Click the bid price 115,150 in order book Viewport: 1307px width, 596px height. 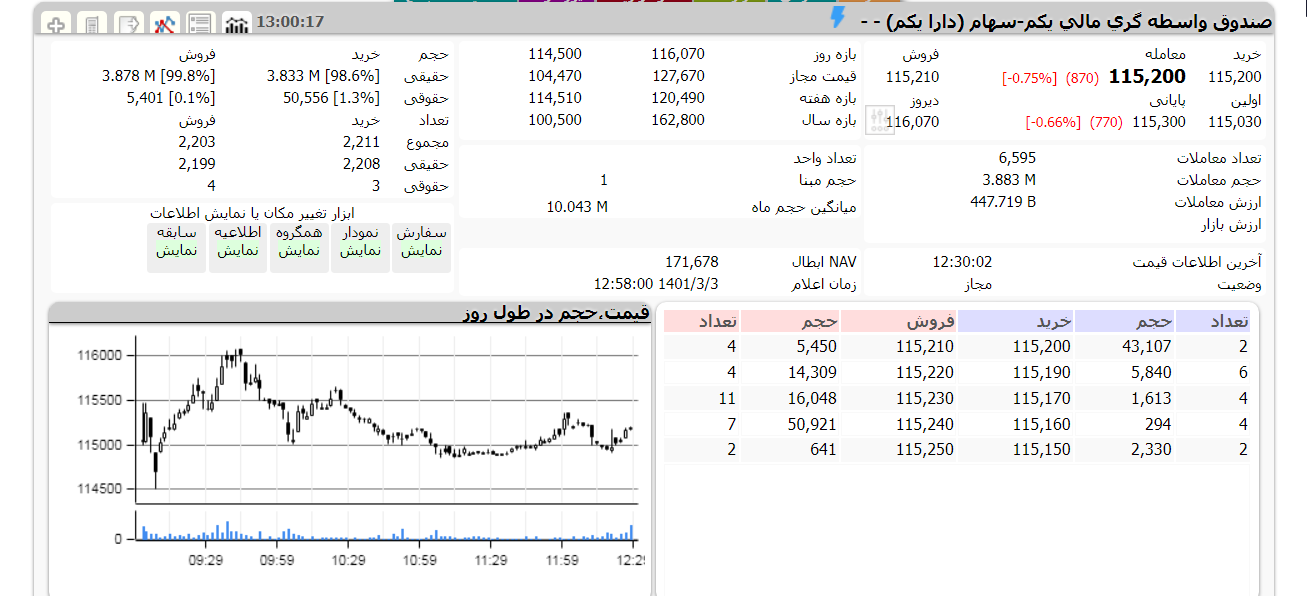point(1041,450)
